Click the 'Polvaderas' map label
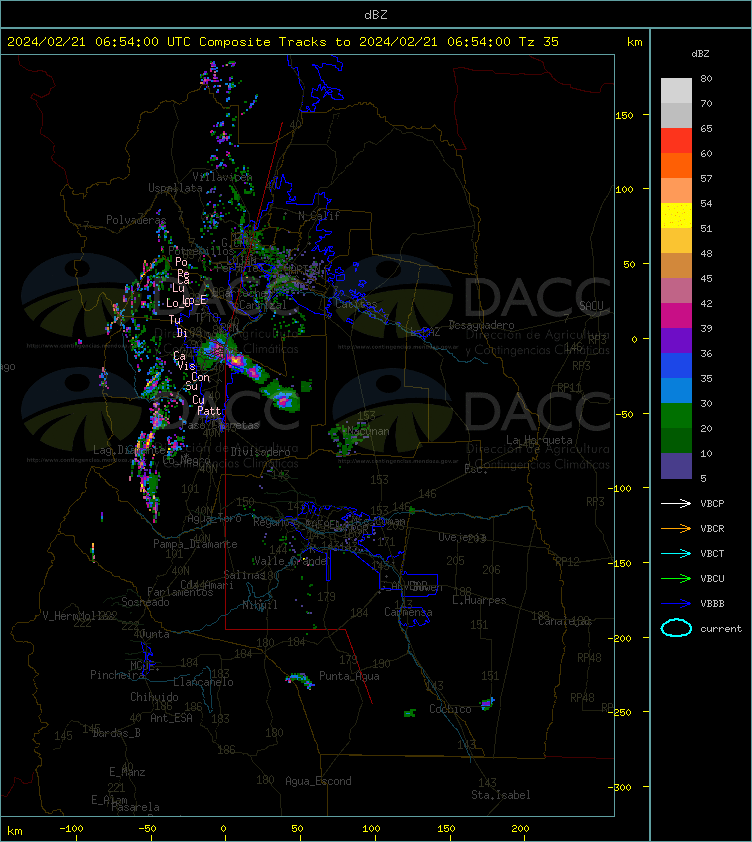This screenshot has height=842, width=752. click(x=136, y=220)
